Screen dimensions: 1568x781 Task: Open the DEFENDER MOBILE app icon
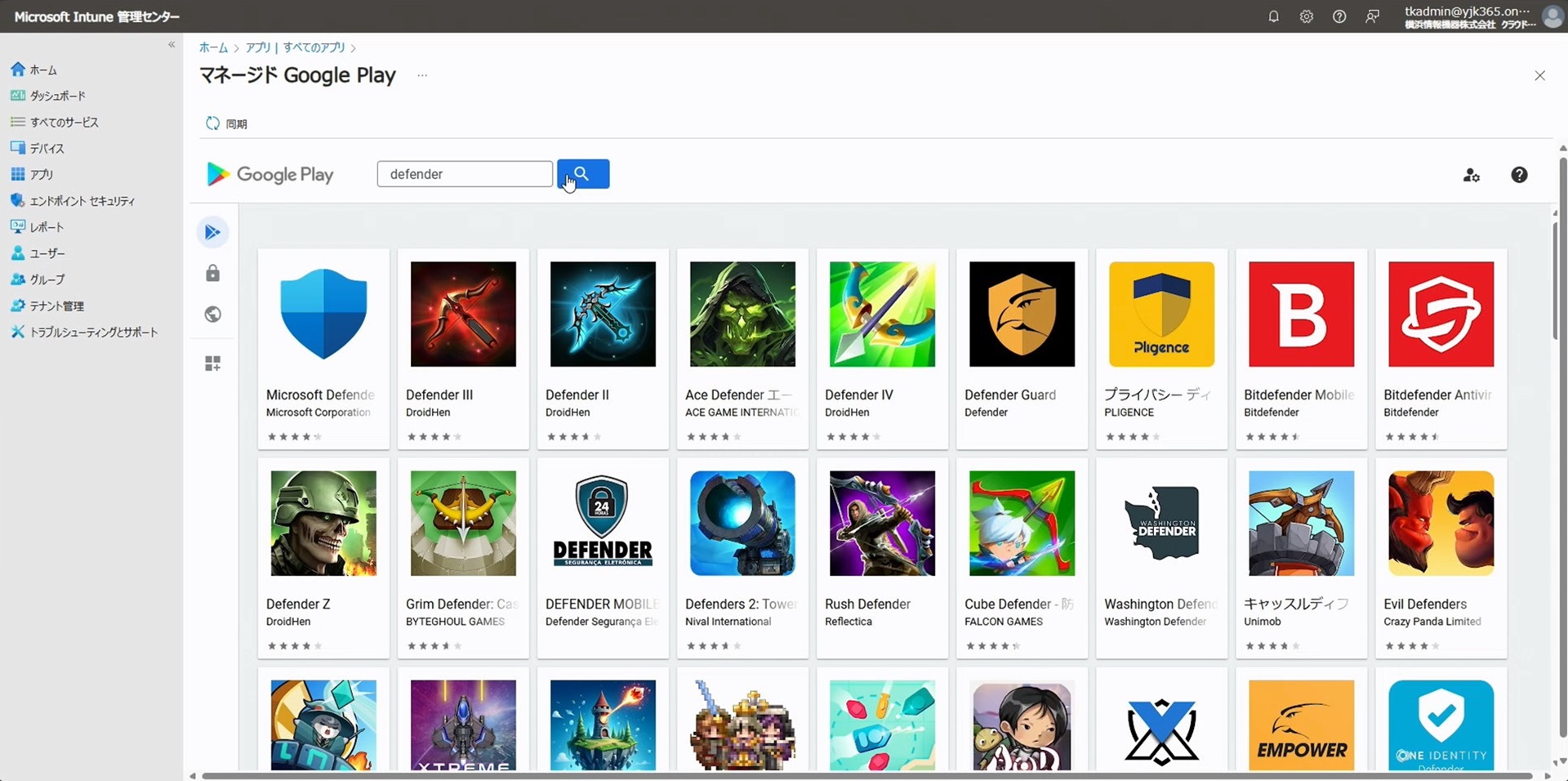click(x=603, y=523)
